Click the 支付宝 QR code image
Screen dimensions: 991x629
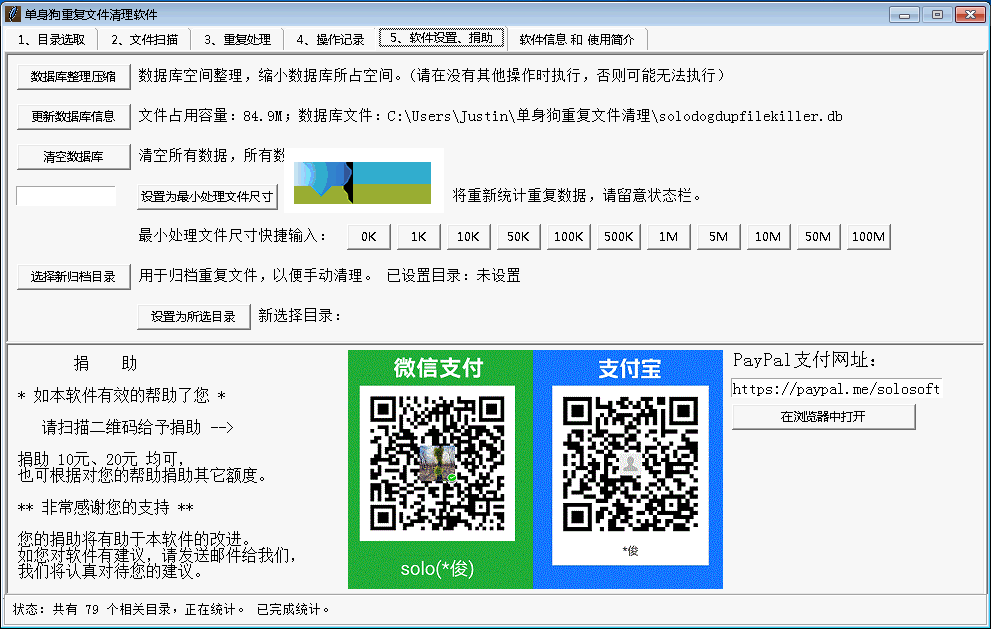[x=630, y=465]
